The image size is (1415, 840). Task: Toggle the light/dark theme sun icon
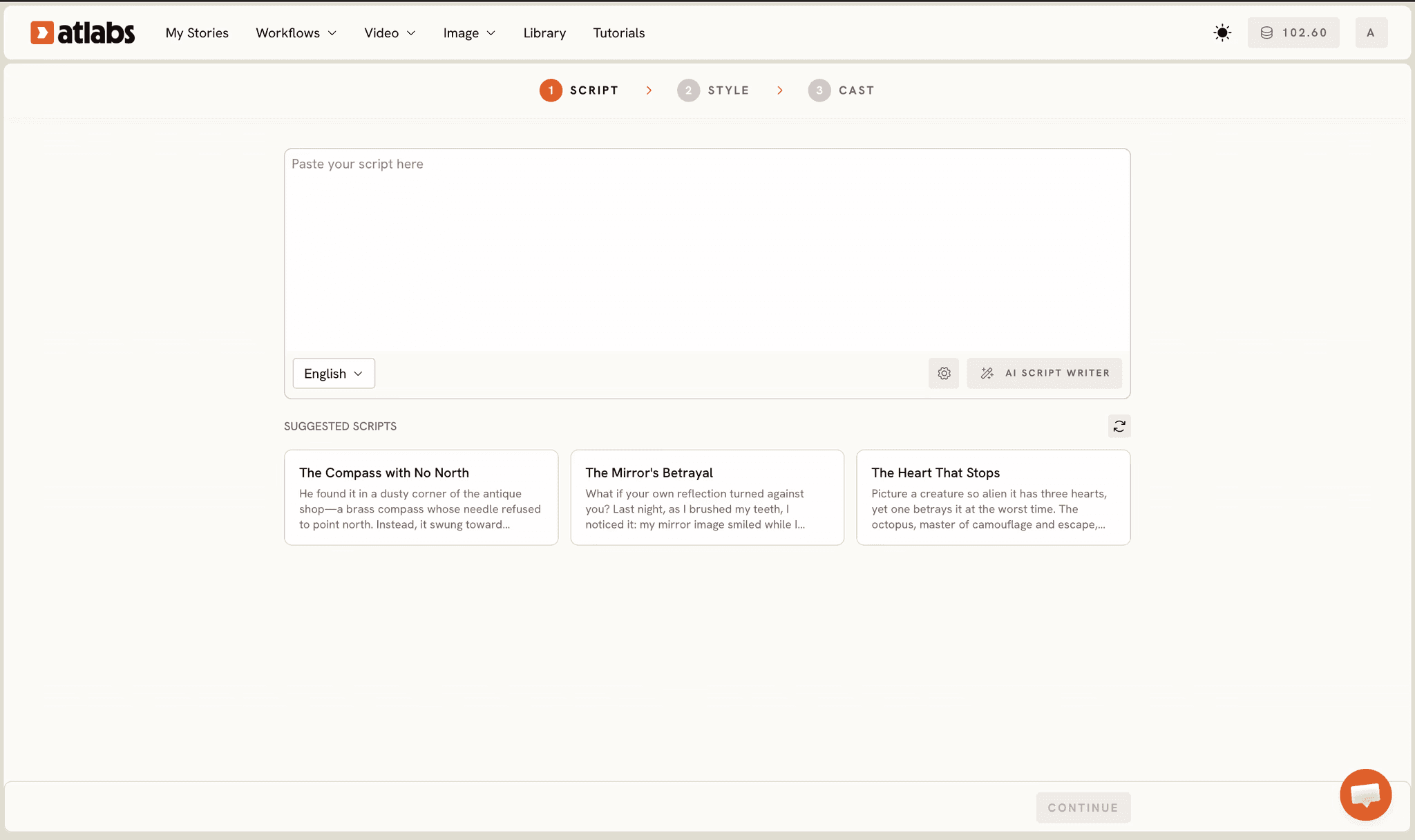[x=1222, y=32]
